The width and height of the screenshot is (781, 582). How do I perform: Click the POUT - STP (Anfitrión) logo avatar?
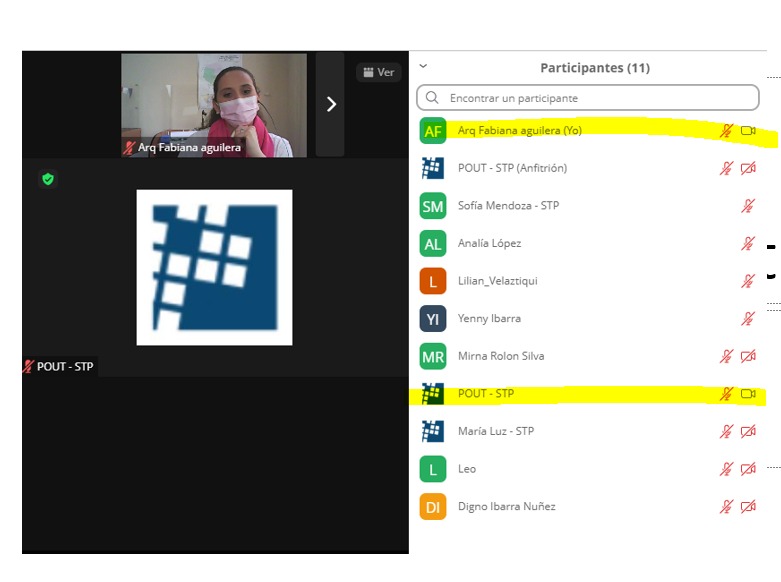click(433, 168)
